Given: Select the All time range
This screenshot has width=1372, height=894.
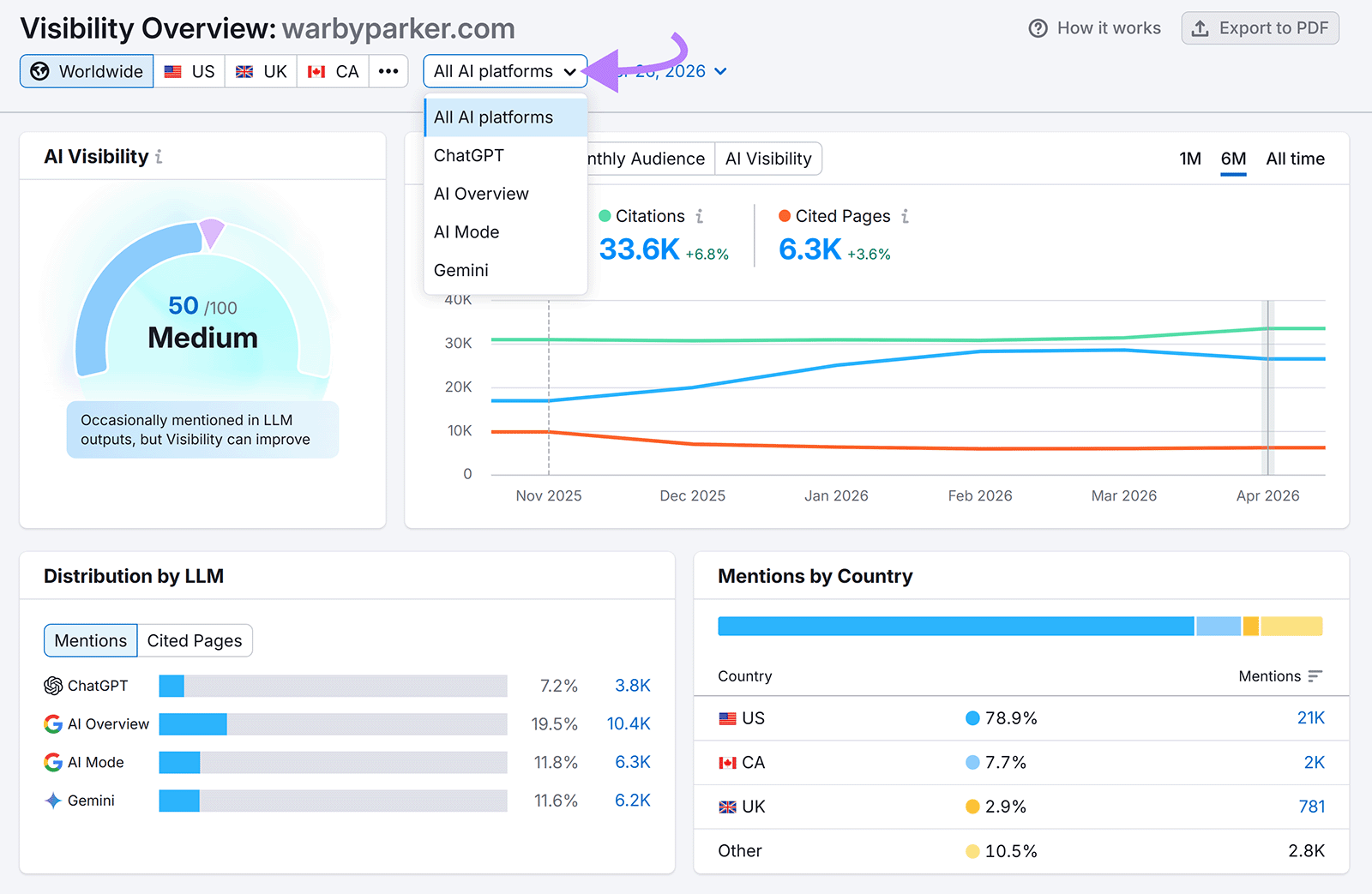Looking at the screenshot, I should 1295,159.
